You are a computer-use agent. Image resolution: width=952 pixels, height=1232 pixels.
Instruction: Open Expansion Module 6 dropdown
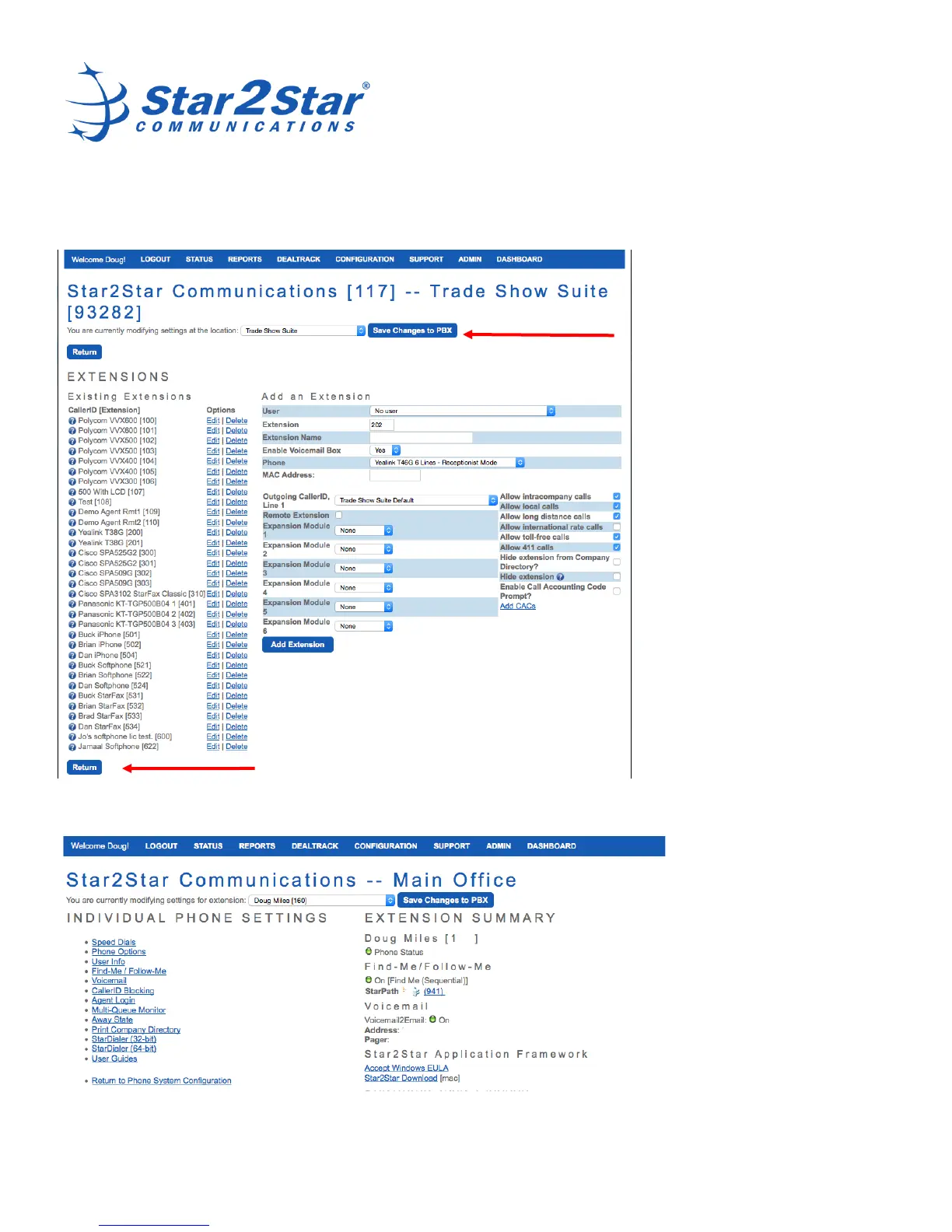[364, 626]
